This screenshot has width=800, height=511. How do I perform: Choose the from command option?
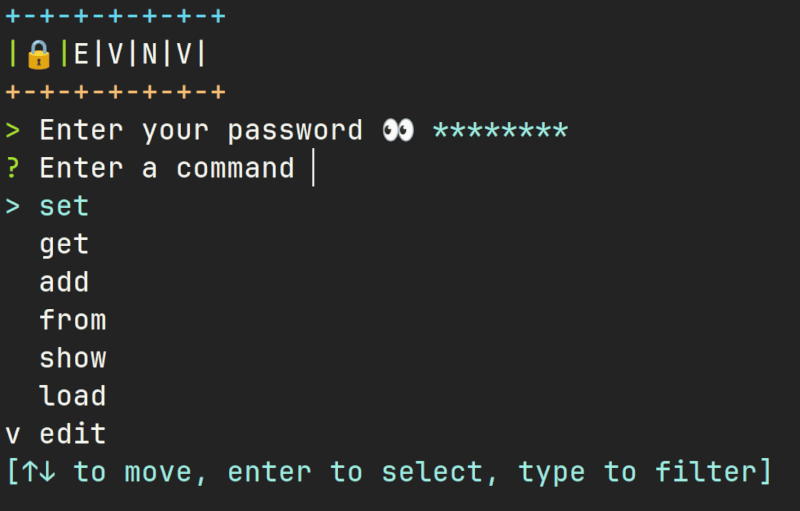(x=73, y=320)
